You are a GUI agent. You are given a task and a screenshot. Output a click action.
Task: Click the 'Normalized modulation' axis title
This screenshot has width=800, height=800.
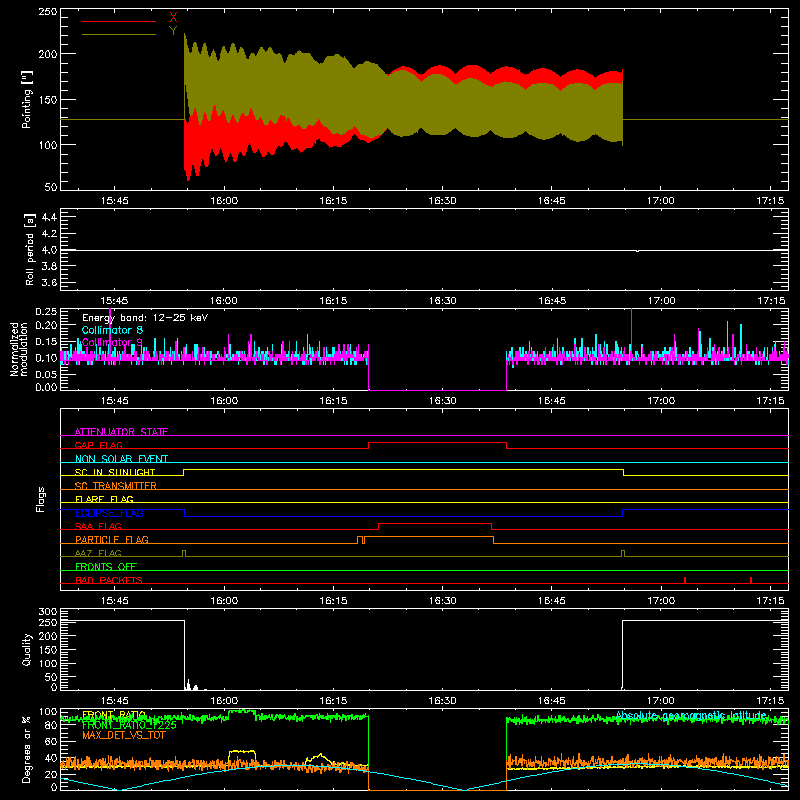(18, 349)
